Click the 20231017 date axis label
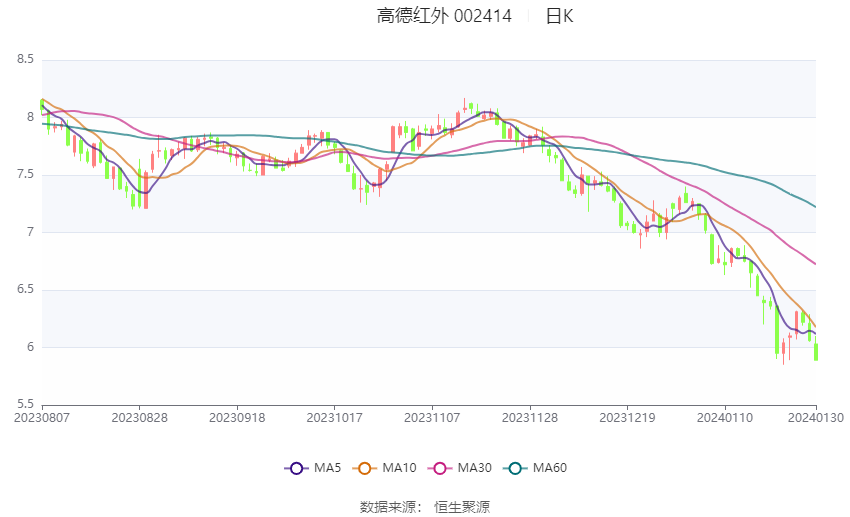Screen dimensions: 850x517 coord(333,416)
